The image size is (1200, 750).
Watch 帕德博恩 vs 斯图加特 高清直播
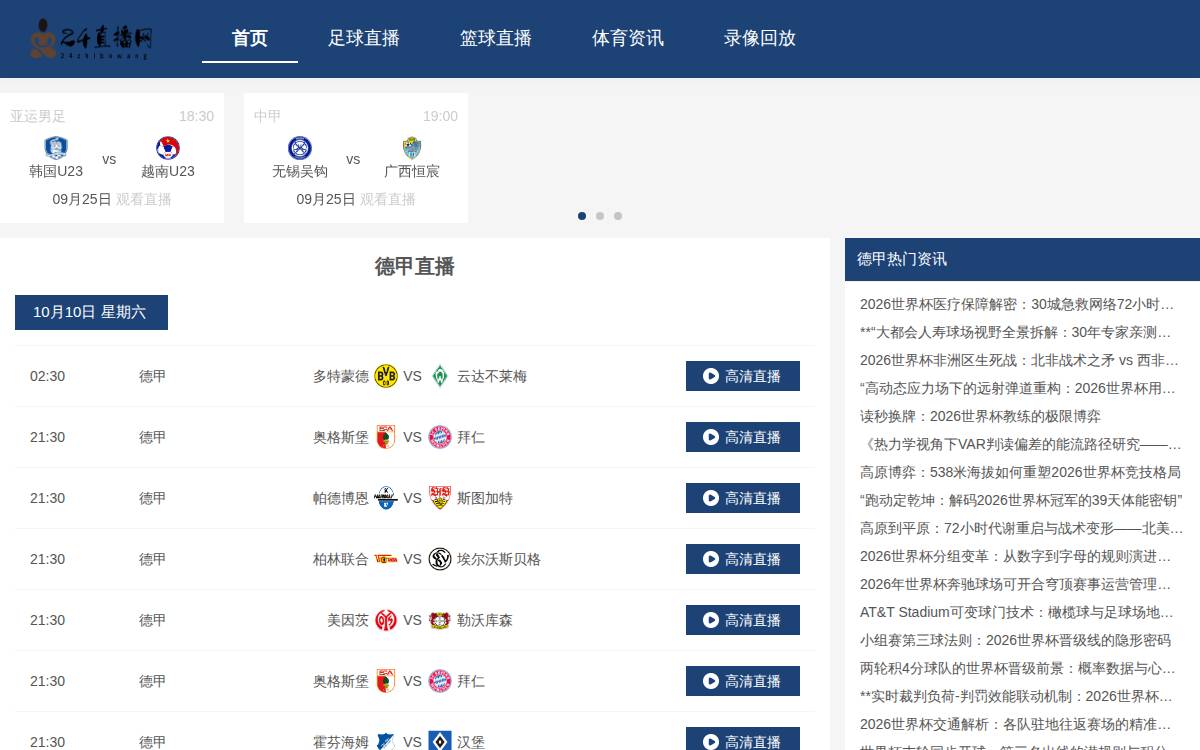point(743,498)
